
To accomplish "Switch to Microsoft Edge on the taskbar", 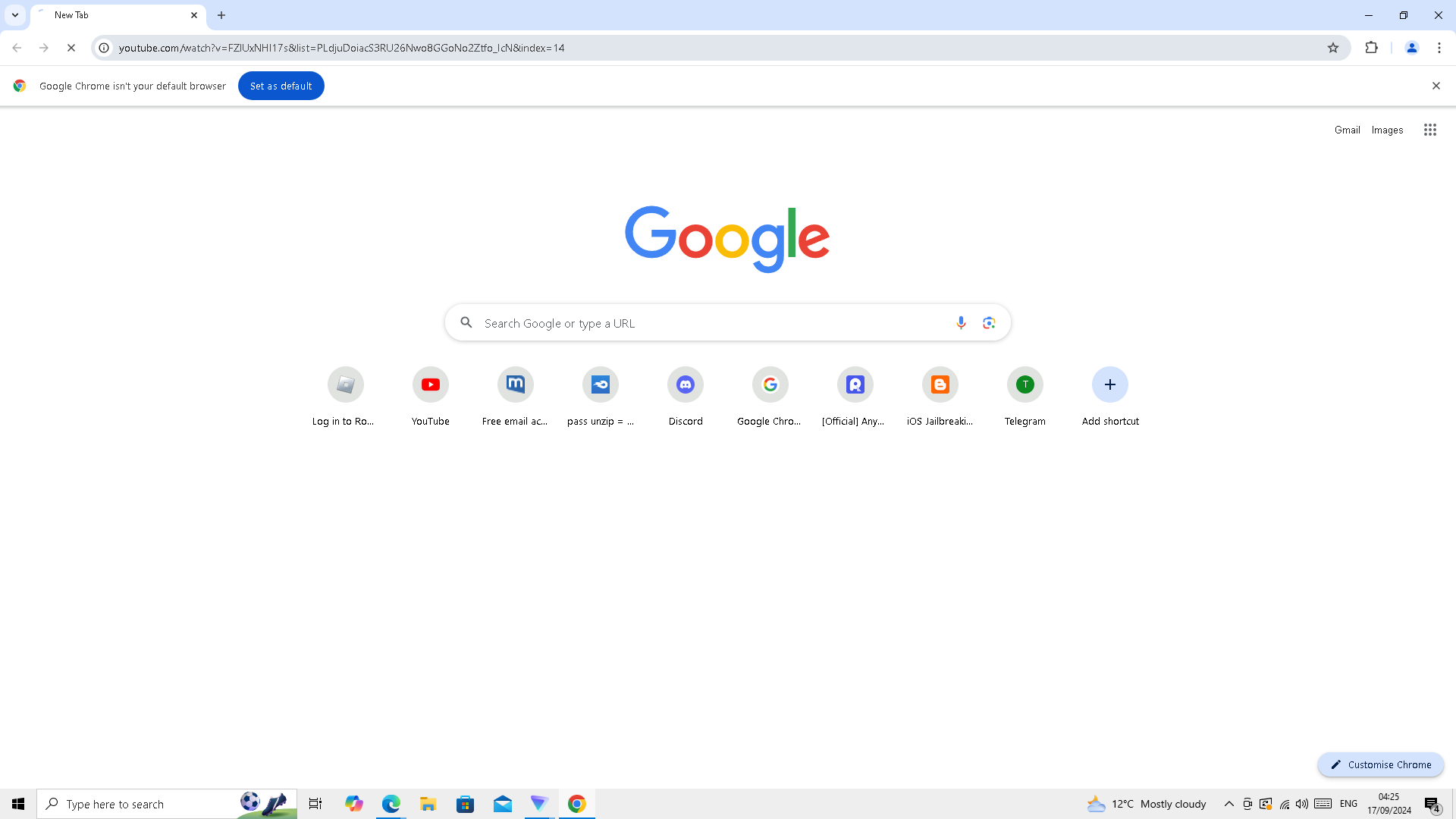I will click(391, 804).
